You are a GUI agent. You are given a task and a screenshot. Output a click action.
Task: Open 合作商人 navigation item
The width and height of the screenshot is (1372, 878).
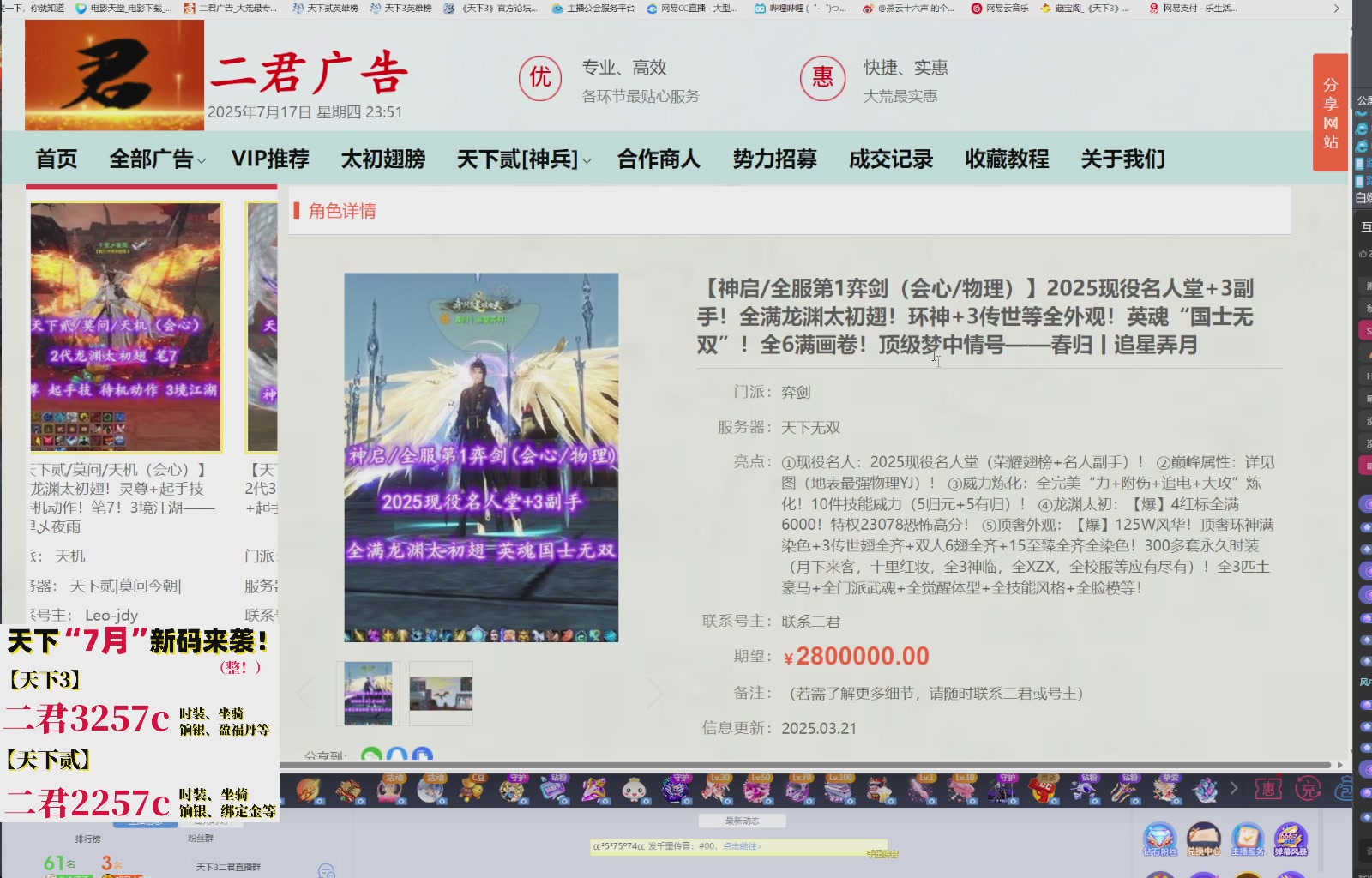point(659,159)
